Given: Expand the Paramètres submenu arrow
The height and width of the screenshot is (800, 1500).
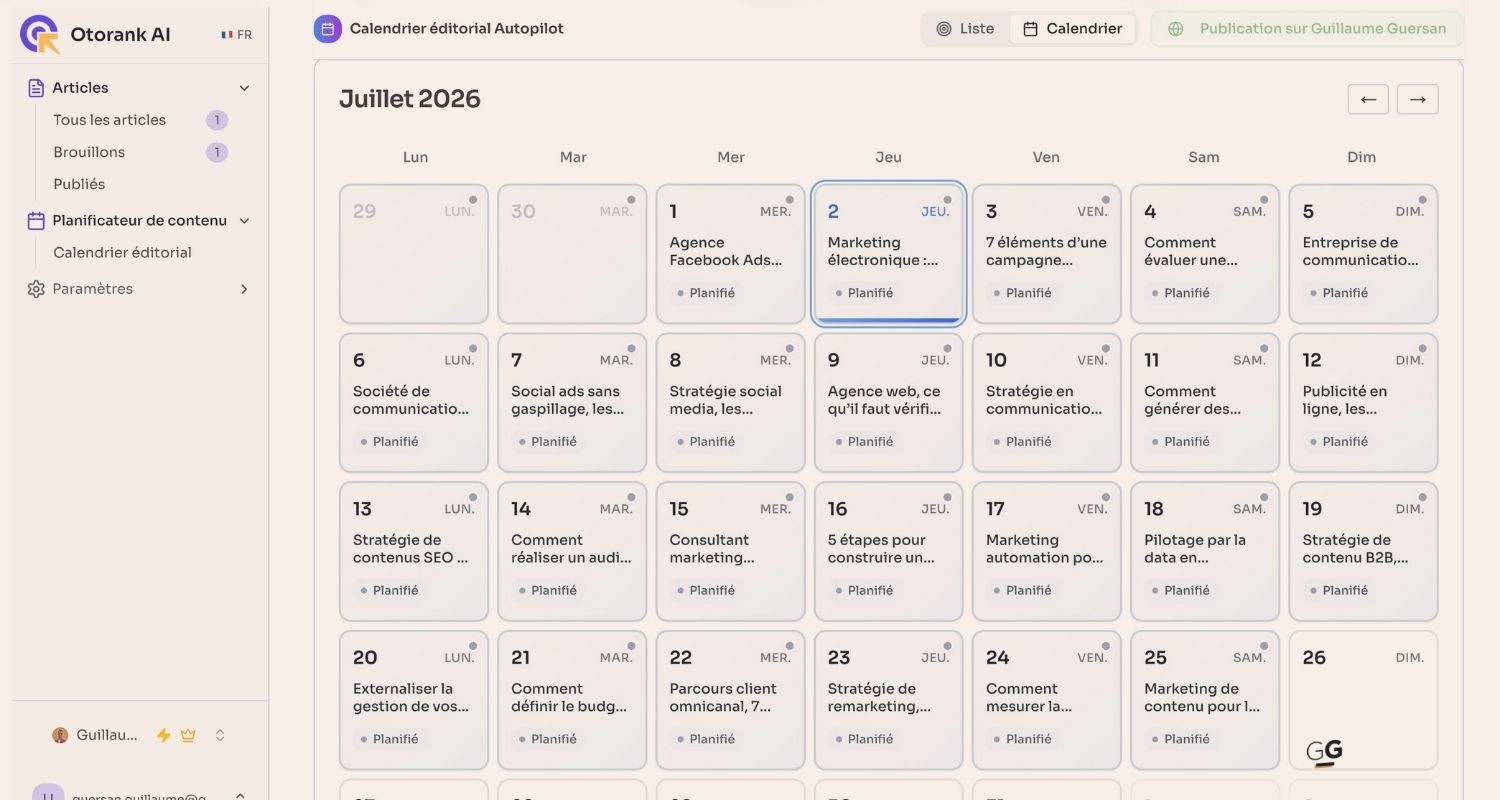Looking at the screenshot, I should pos(244,289).
